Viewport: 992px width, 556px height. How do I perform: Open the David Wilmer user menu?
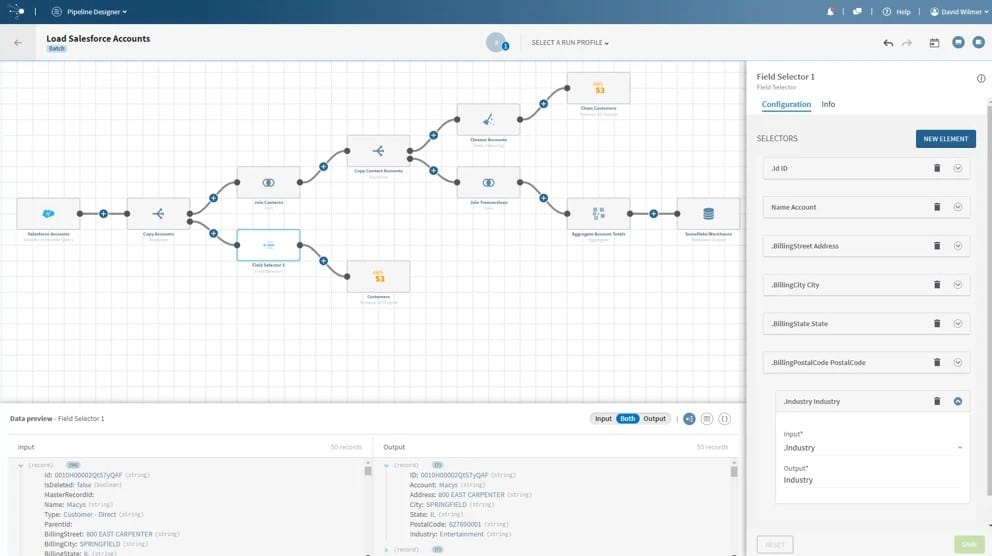pos(958,11)
